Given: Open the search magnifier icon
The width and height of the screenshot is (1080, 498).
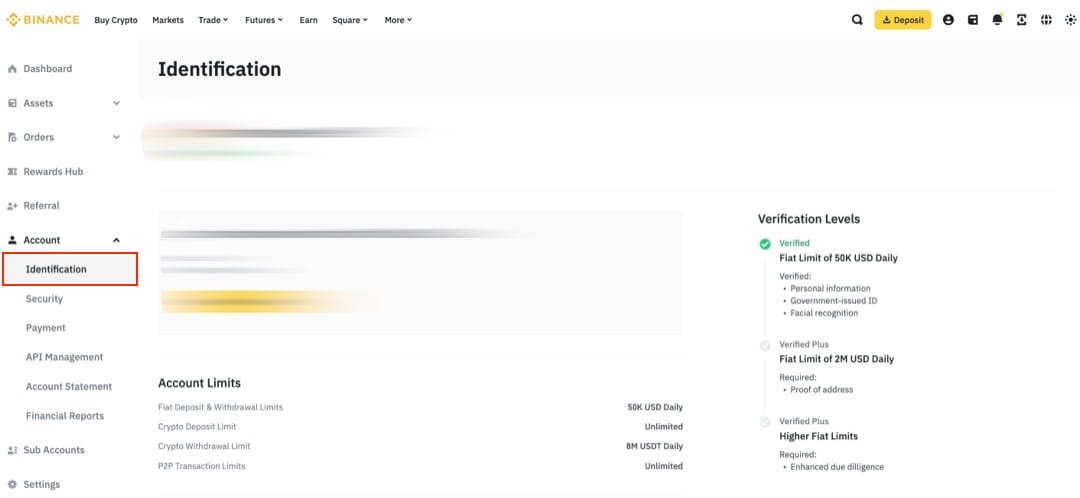Looking at the screenshot, I should tap(857, 20).
